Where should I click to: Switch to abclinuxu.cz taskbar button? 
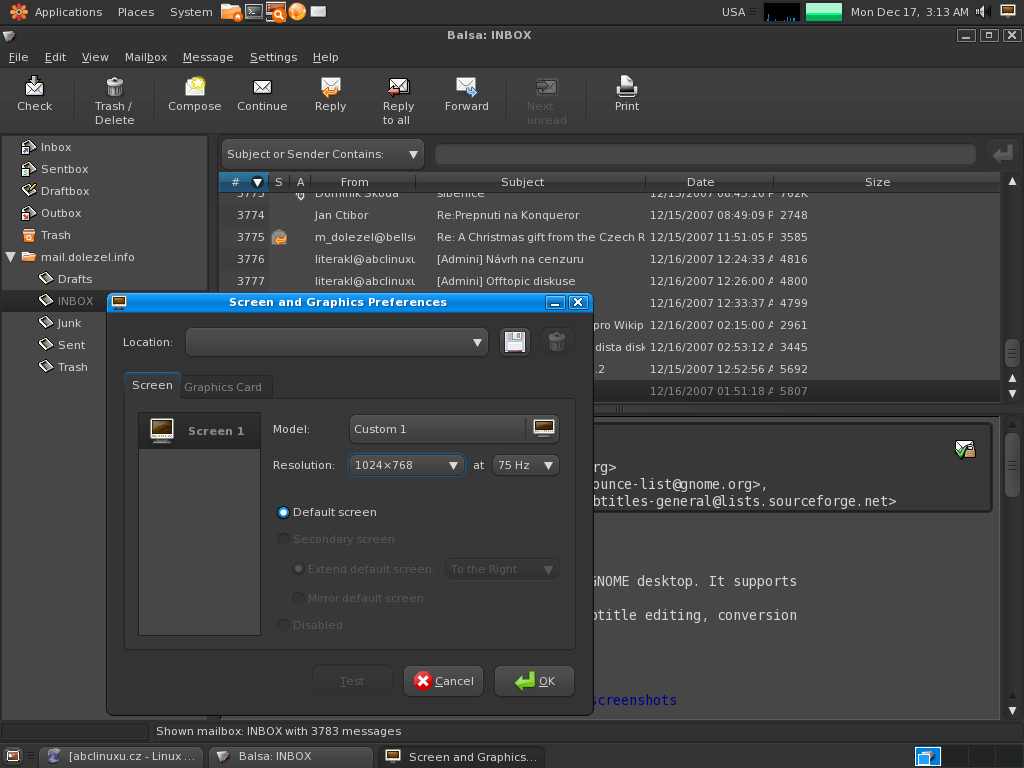(x=121, y=756)
